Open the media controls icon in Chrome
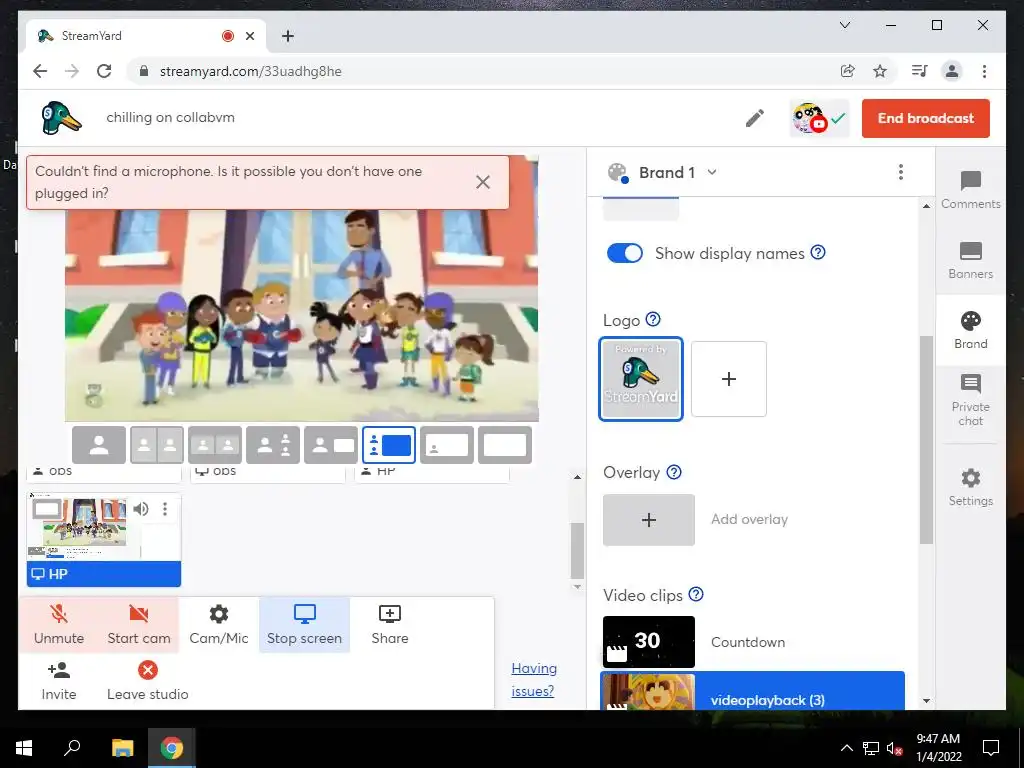 click(x=920, y=71)
